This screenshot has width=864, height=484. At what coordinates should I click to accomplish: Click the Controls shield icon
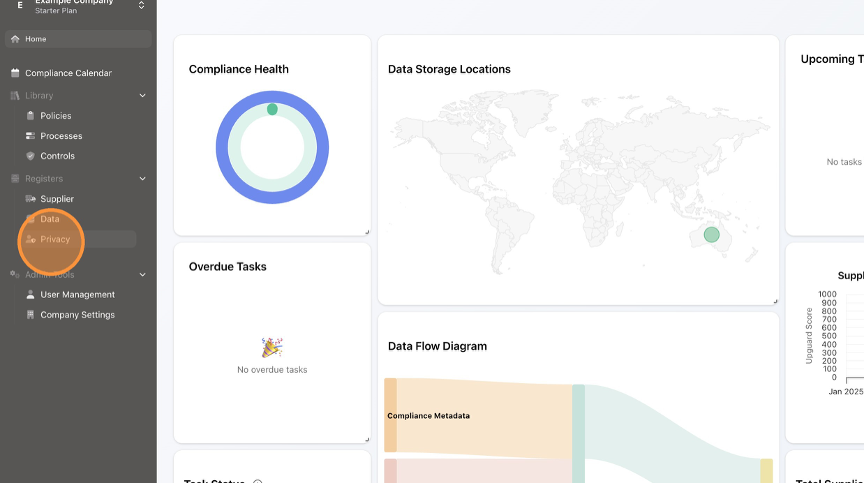(x=30, y=156)
